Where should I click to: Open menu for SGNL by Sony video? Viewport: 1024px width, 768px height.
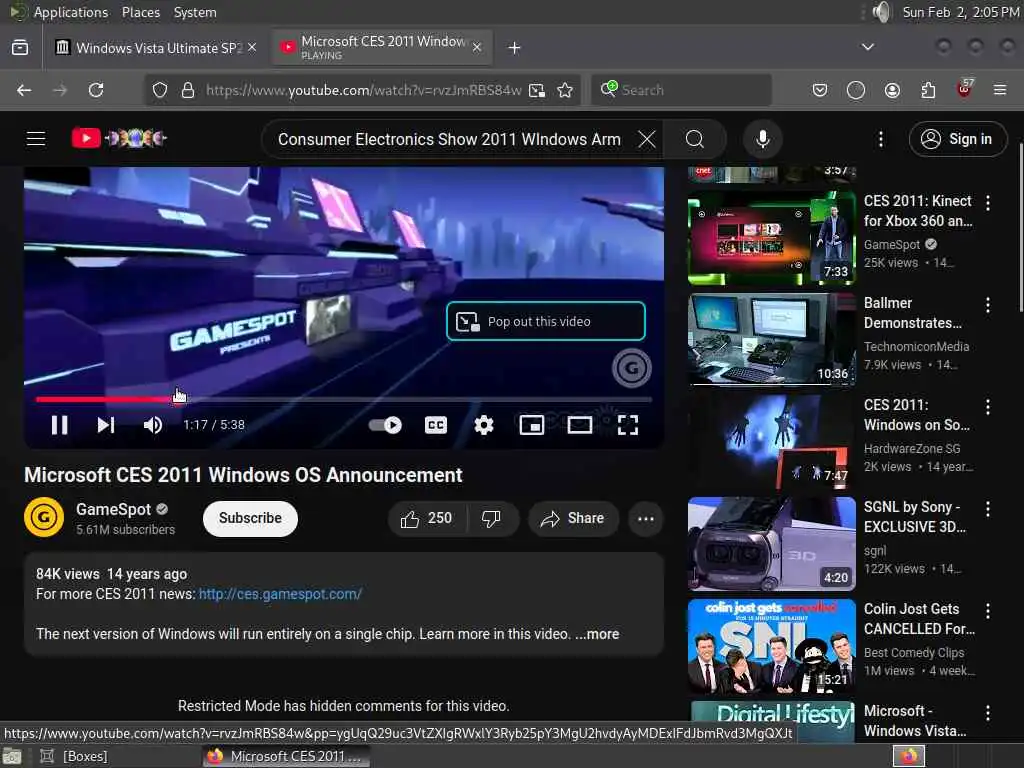(987, 509)
